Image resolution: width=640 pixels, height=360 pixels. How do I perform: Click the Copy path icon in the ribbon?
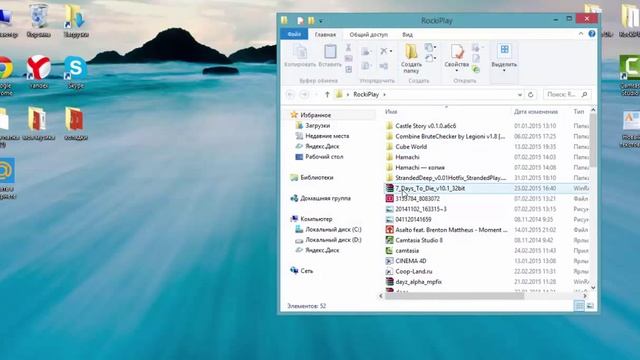point(348,59)
